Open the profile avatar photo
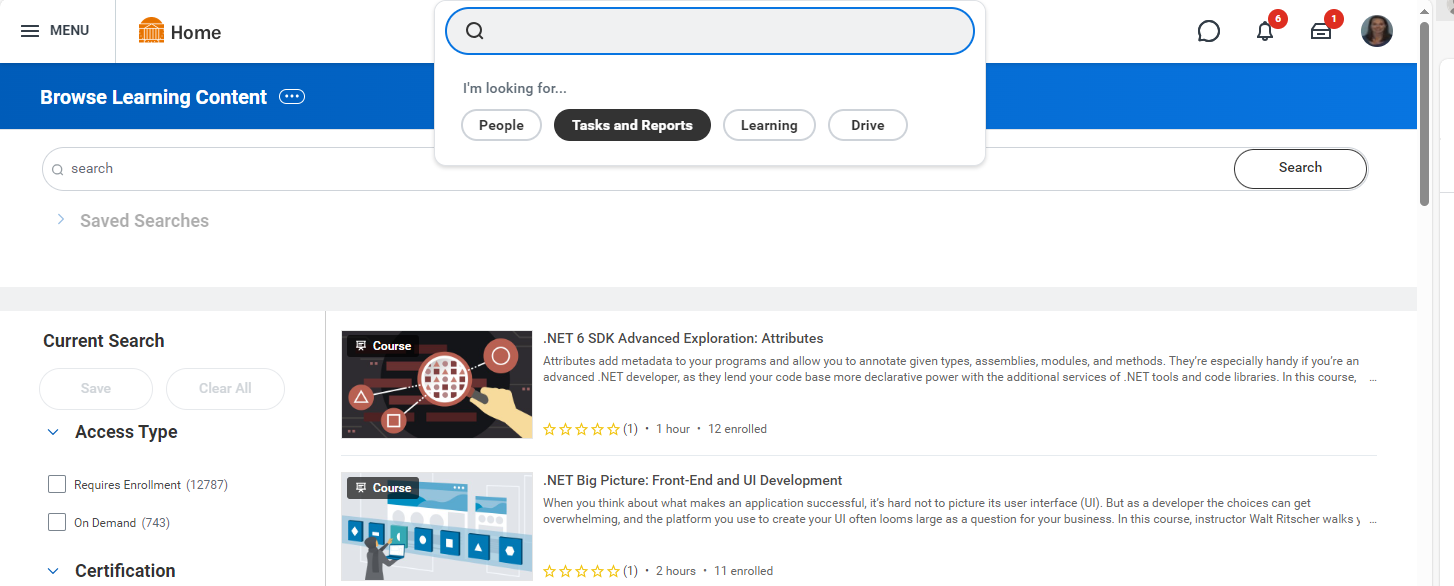1454x586 pixels. [x=1377, y=31]
